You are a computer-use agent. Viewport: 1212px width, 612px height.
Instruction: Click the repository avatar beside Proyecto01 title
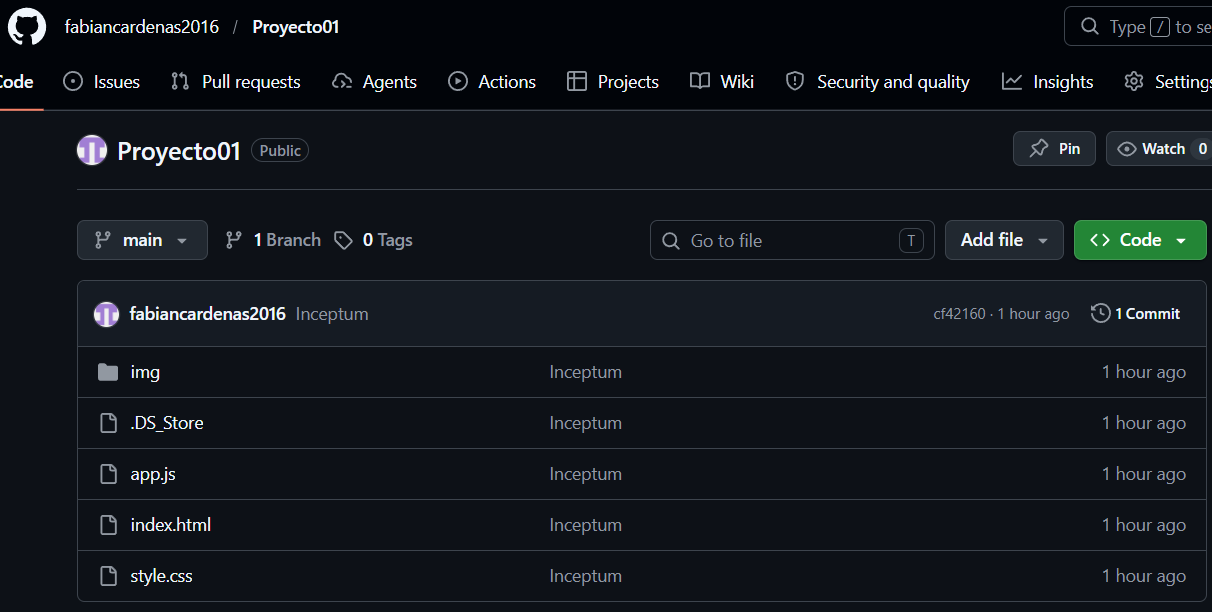click(92, 151)
